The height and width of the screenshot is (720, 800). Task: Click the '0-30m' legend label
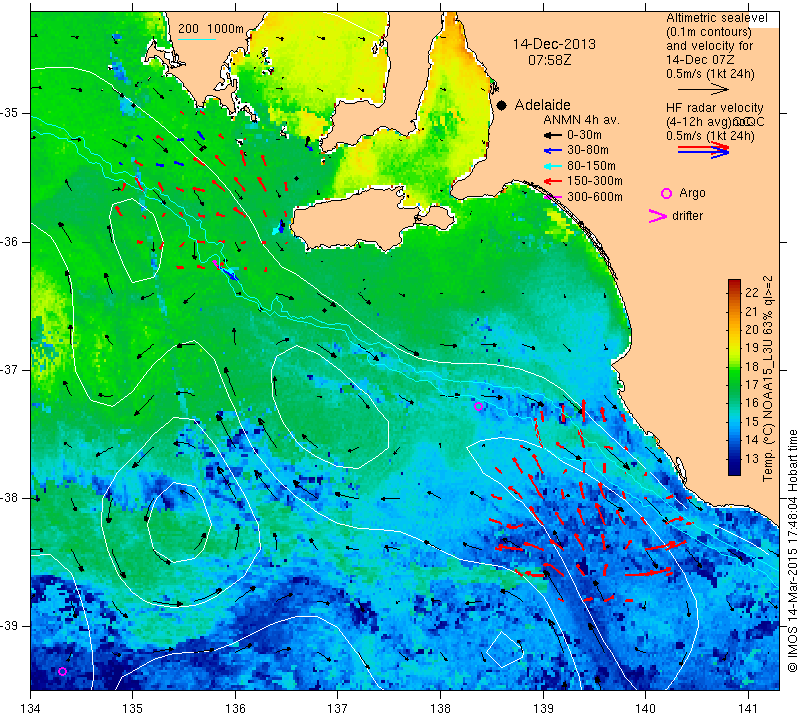pos(584,136)
